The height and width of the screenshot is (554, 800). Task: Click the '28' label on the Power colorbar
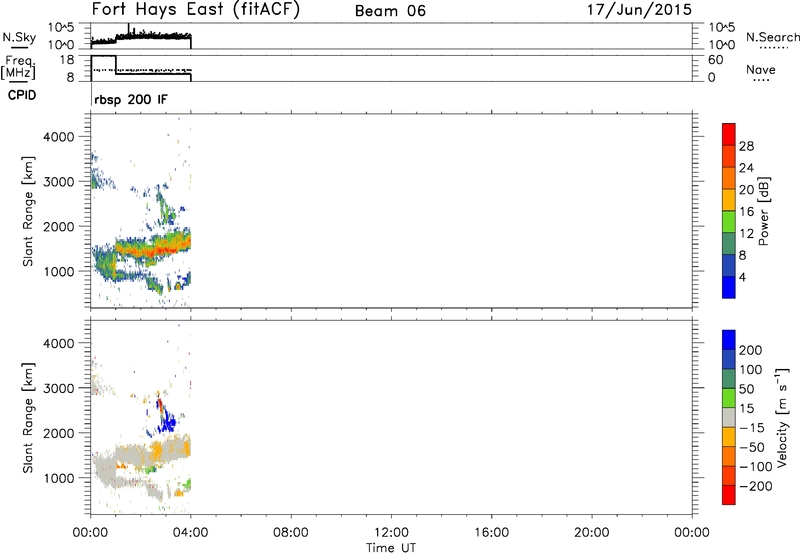point(746,146)
